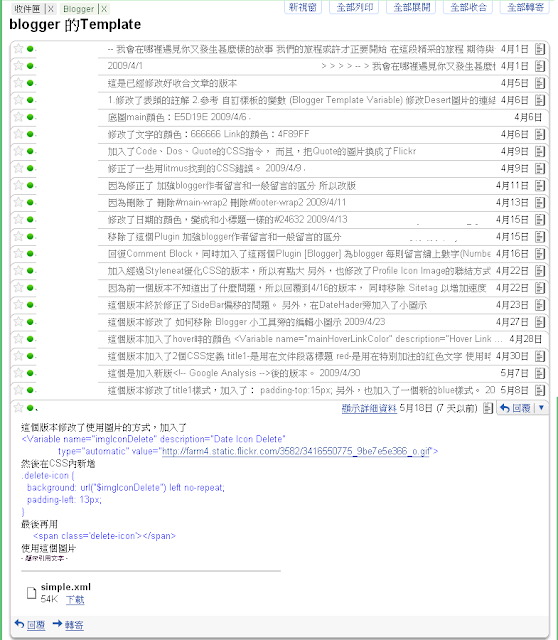Click attachment icon on the 4月23日 row
This screenshot has height=640, width=558.
coord(540,305)
